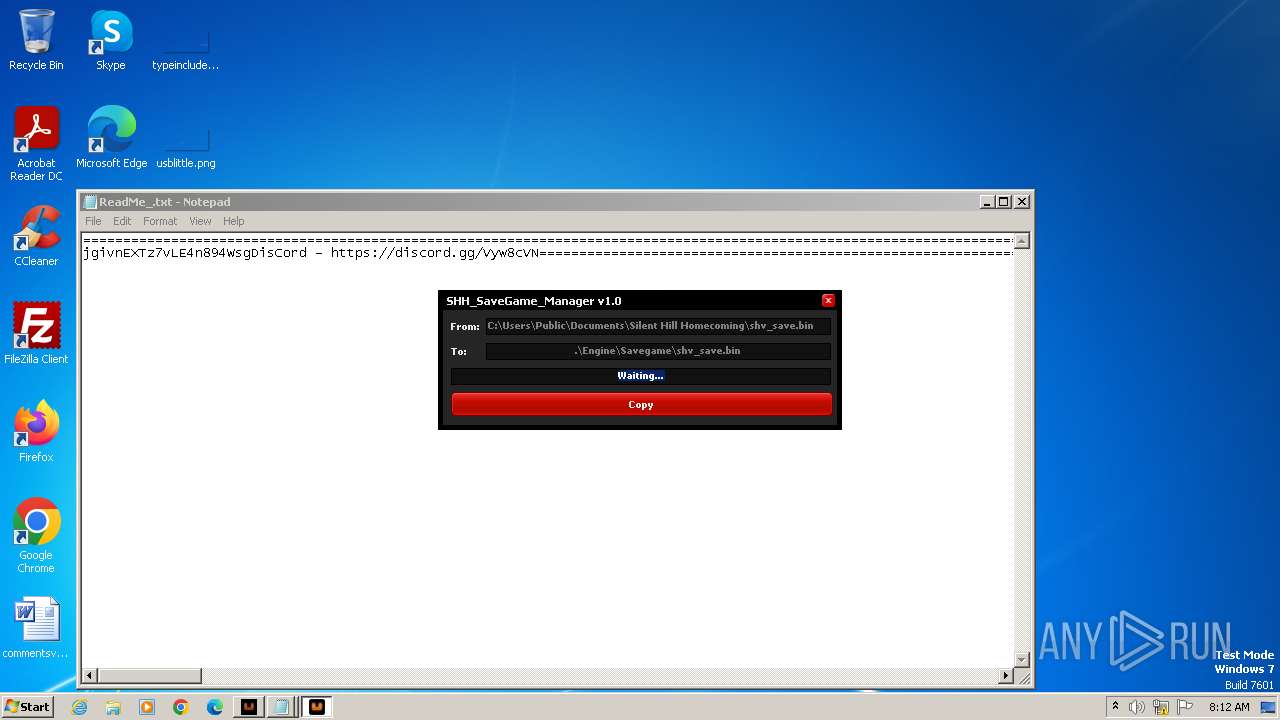Click the first SHH manager taskbar button
The height and width of the screenshot is (720, 1280).
(x=249, y=707)
